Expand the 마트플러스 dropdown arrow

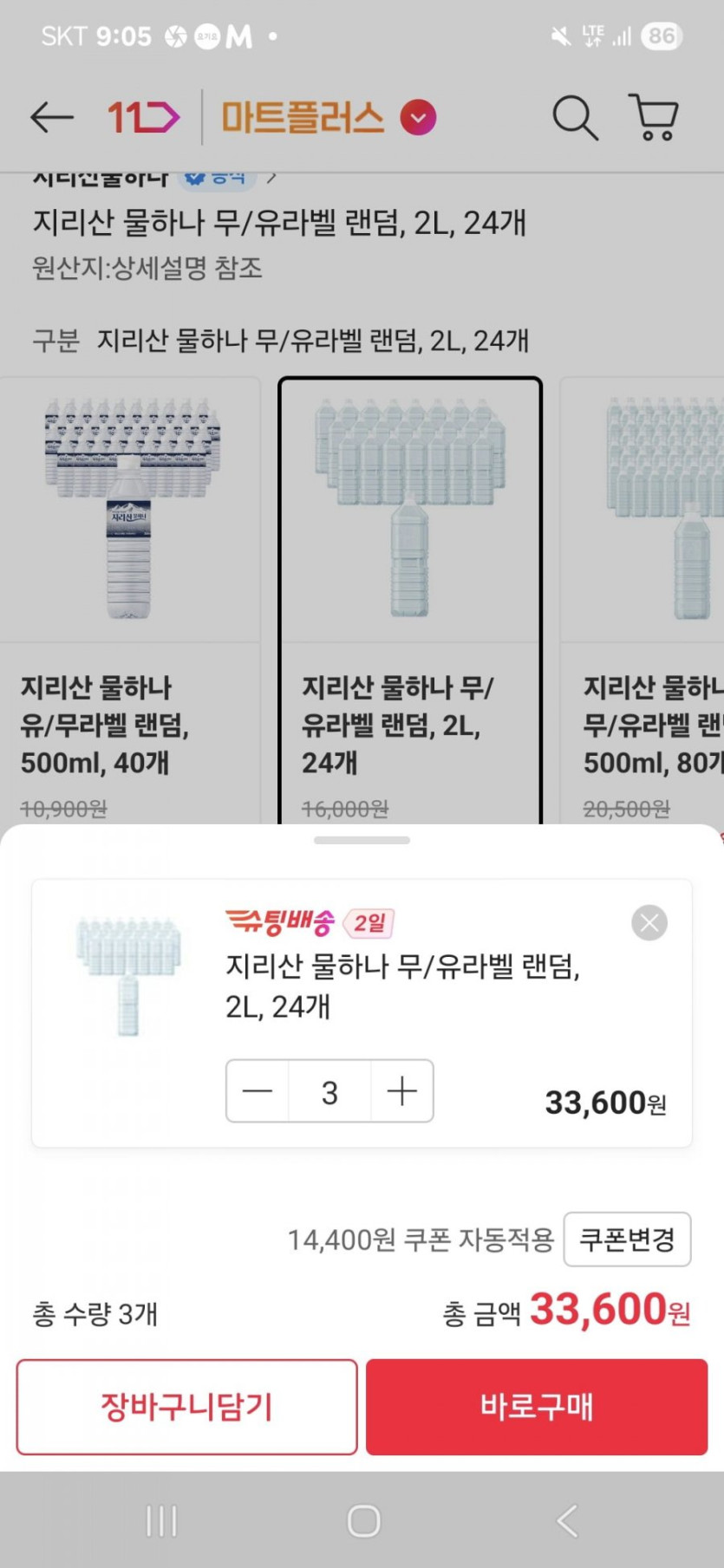click(418, 118)
